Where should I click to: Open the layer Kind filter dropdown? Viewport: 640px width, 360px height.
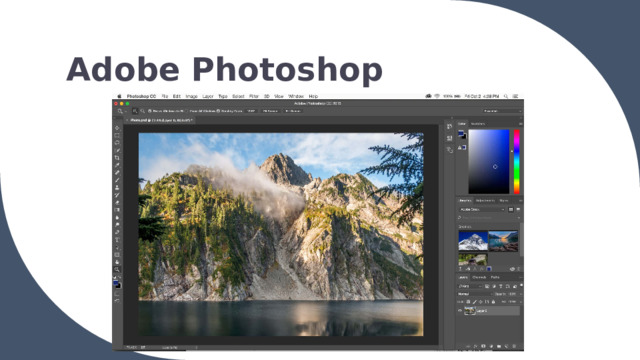(x=470, y=287)
